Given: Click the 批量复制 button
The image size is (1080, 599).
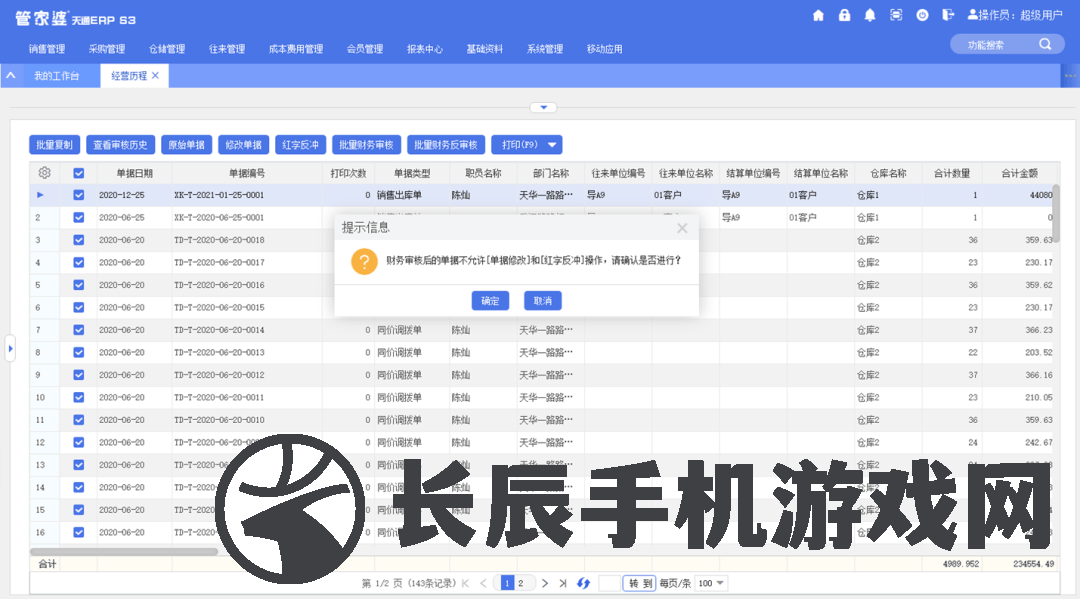Looking at the screenshot, I should point(54,145).
